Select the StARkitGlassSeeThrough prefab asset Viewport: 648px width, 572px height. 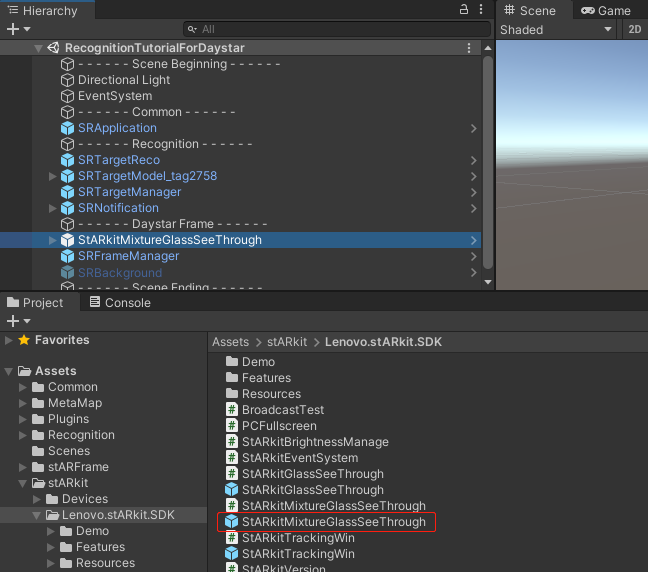point(312,490)
